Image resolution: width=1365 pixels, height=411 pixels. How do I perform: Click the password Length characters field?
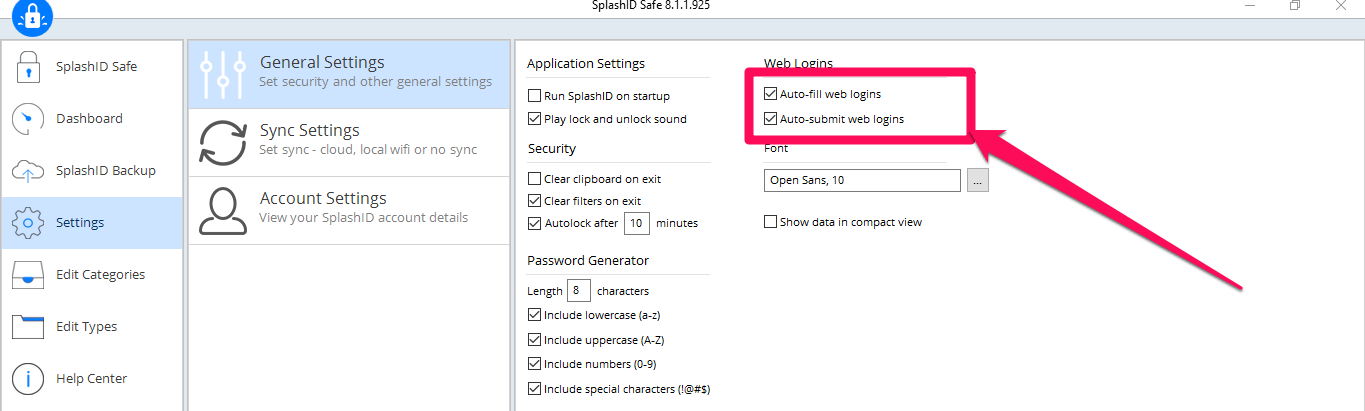pos(579,291)
